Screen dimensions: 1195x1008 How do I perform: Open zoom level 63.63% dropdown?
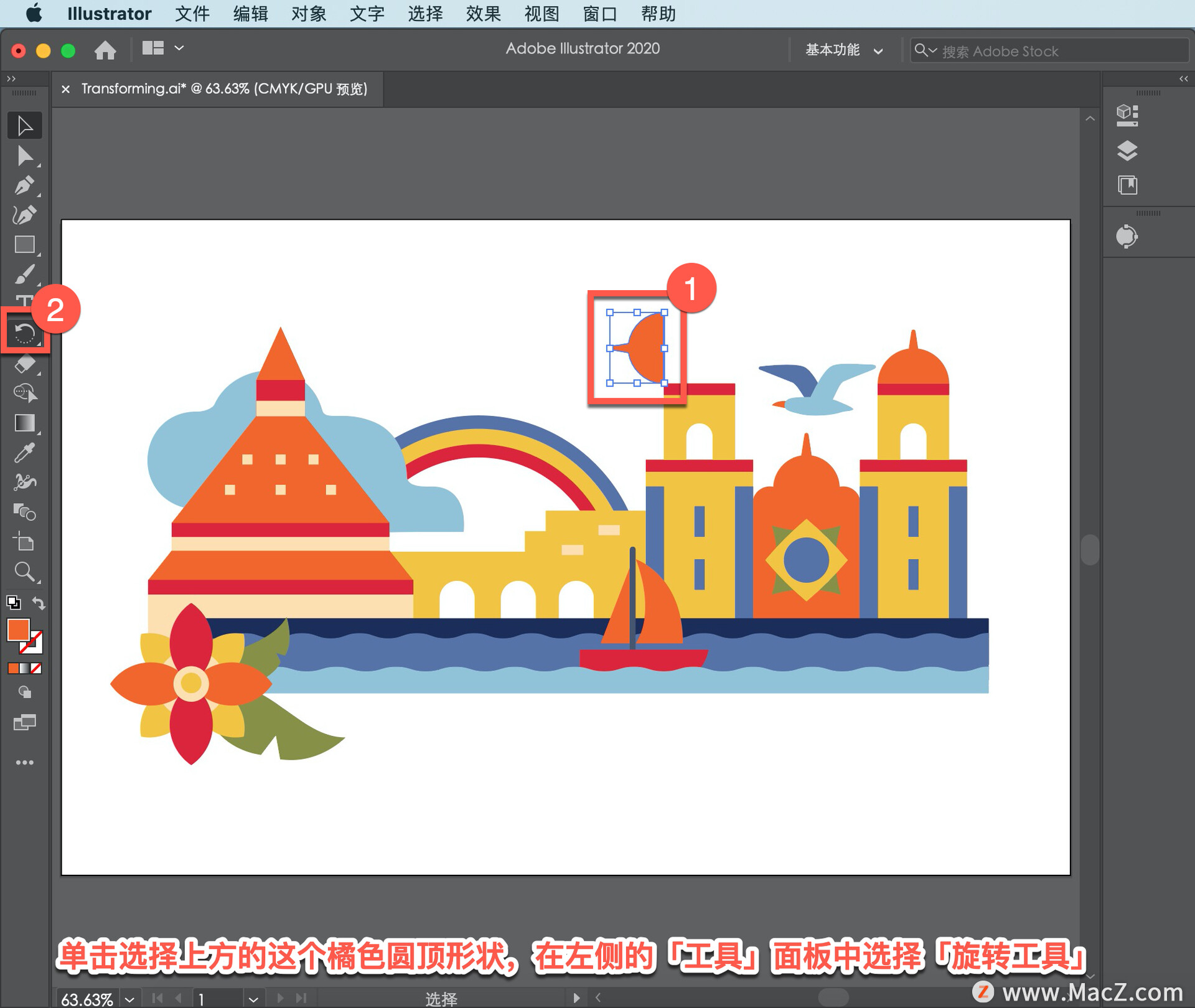pyautogui.click(x=129, y=999)
